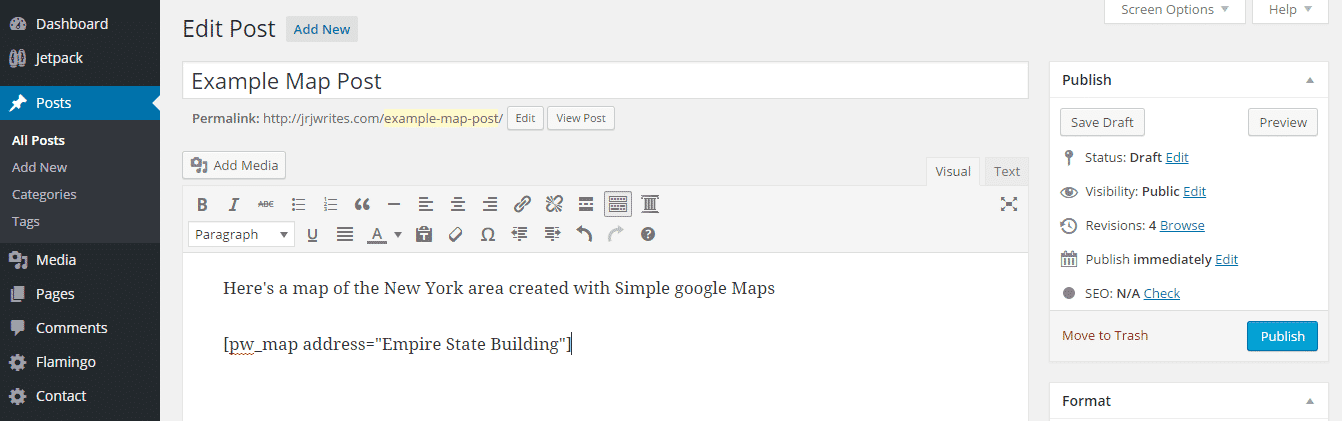Click the SEO Check link
1342x421 pixels.
click(1162, 294)
